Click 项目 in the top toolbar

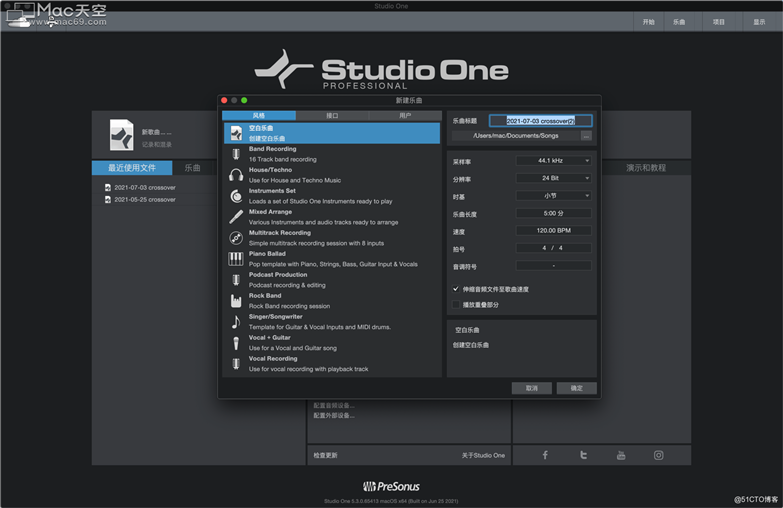tap(719, 22)
